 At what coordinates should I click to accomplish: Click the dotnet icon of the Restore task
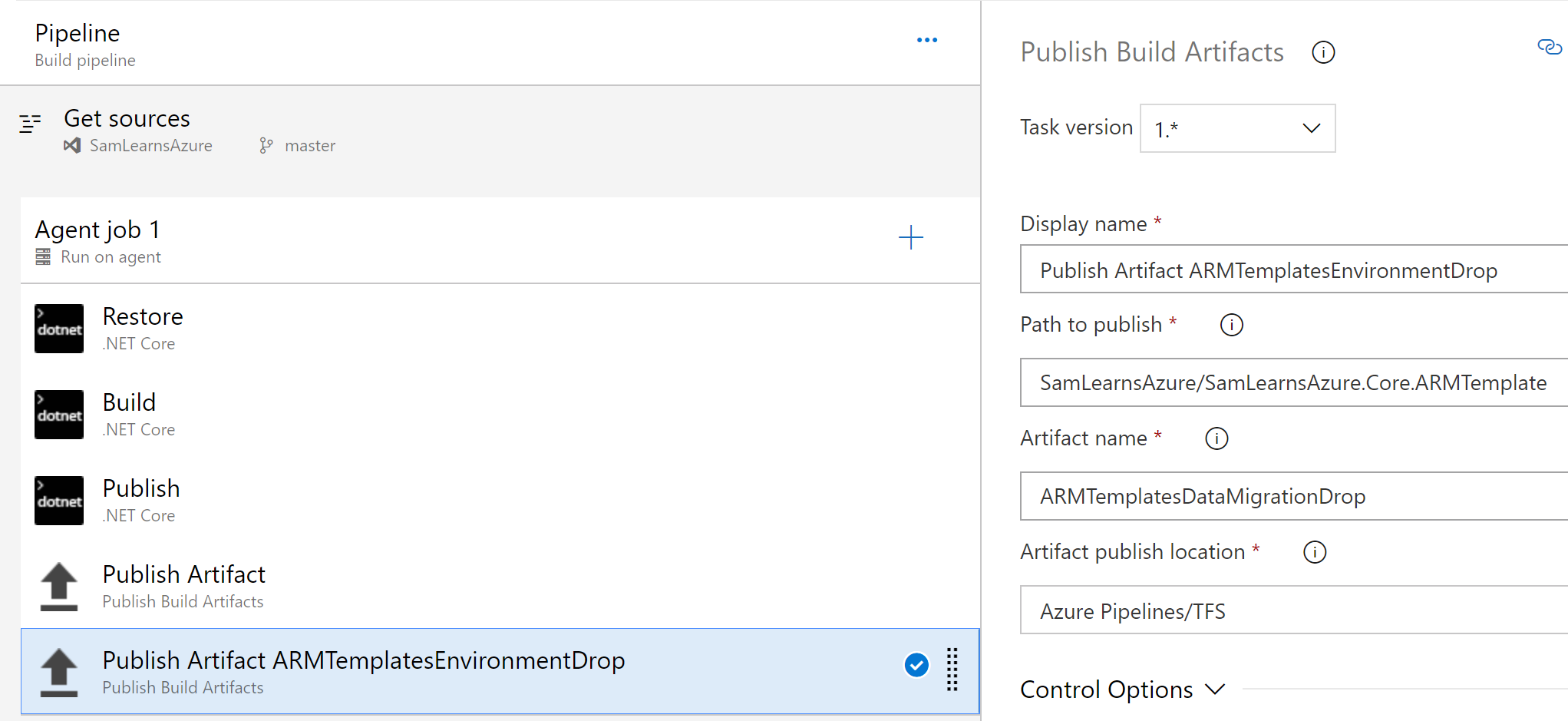pyautogui.click(x=59, y=329)
